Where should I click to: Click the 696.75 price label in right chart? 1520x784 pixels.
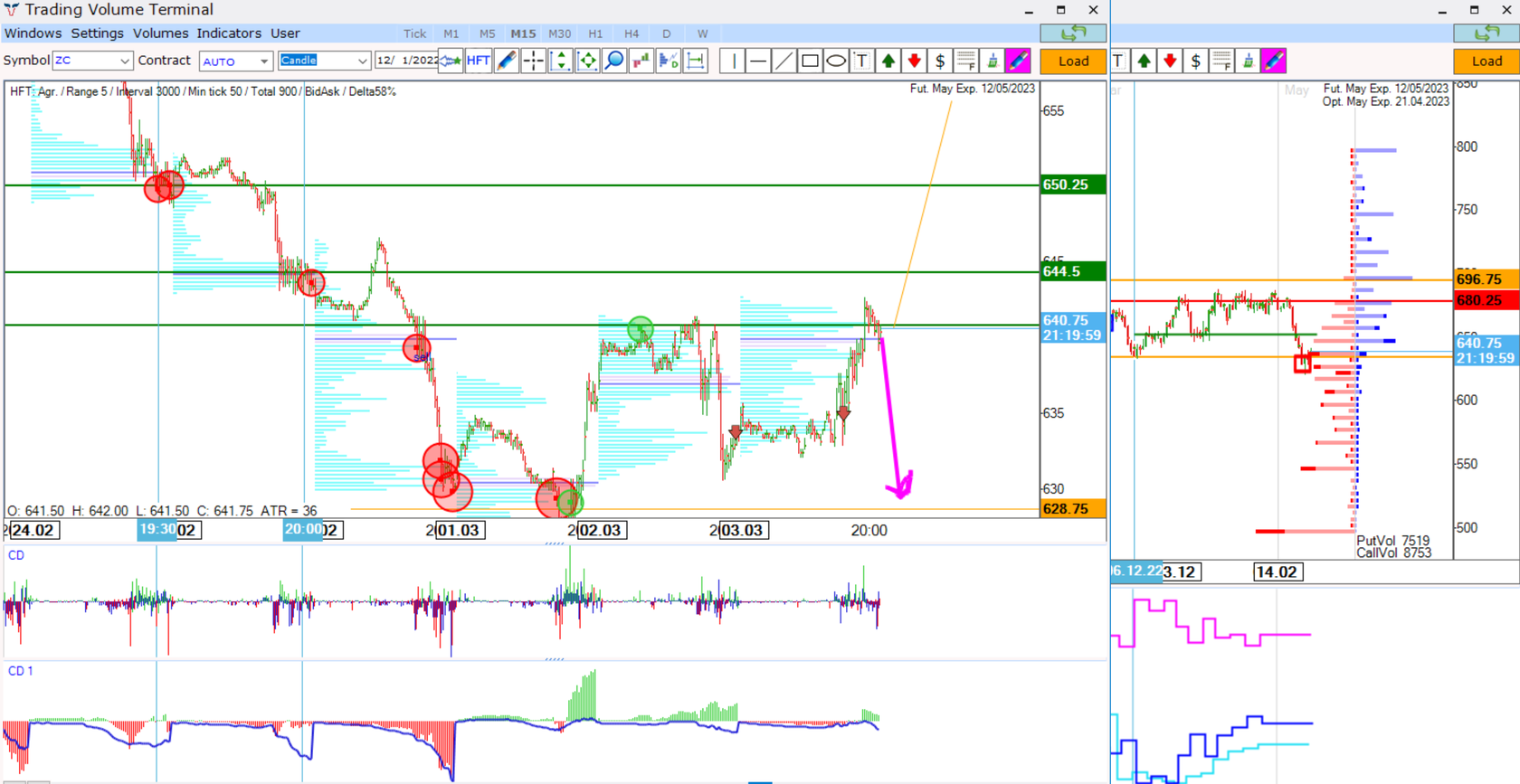(1487, 279)
